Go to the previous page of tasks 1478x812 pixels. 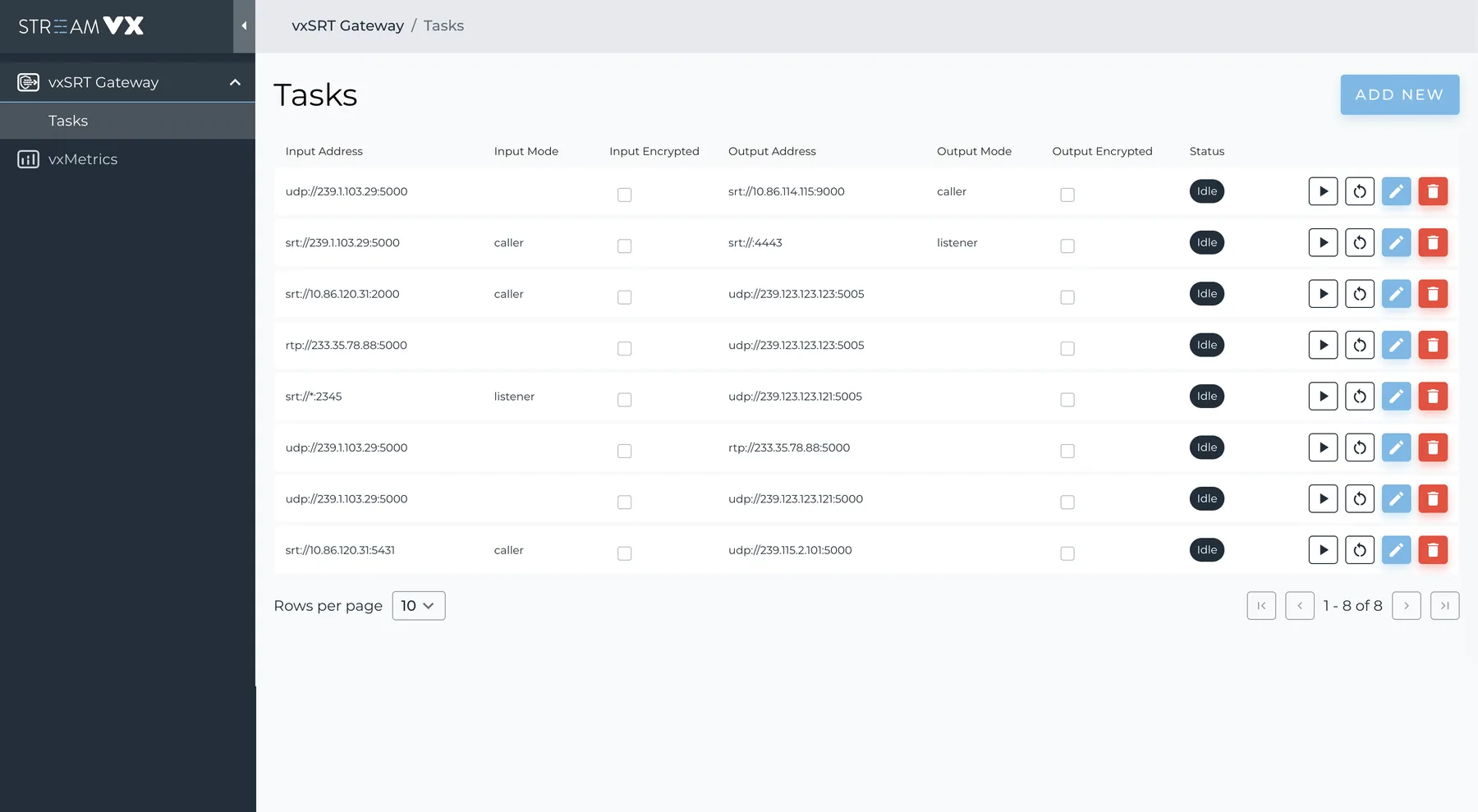coord(1300,606)
